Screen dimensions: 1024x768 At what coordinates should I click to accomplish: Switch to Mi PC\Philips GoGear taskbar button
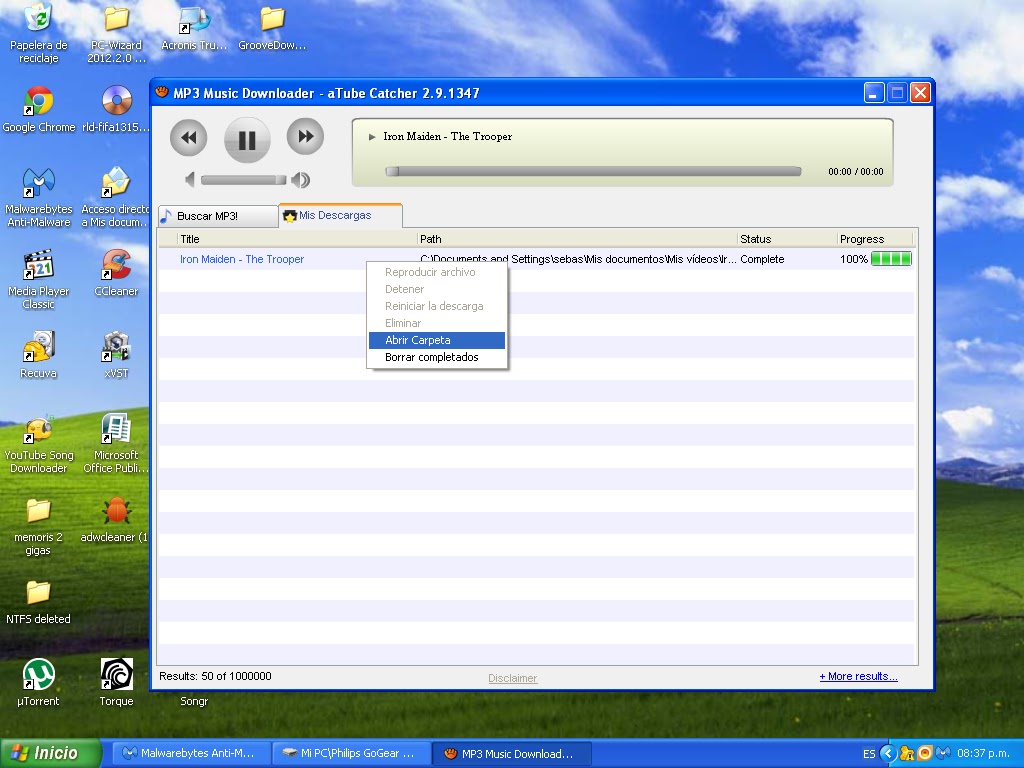point(351,754)
